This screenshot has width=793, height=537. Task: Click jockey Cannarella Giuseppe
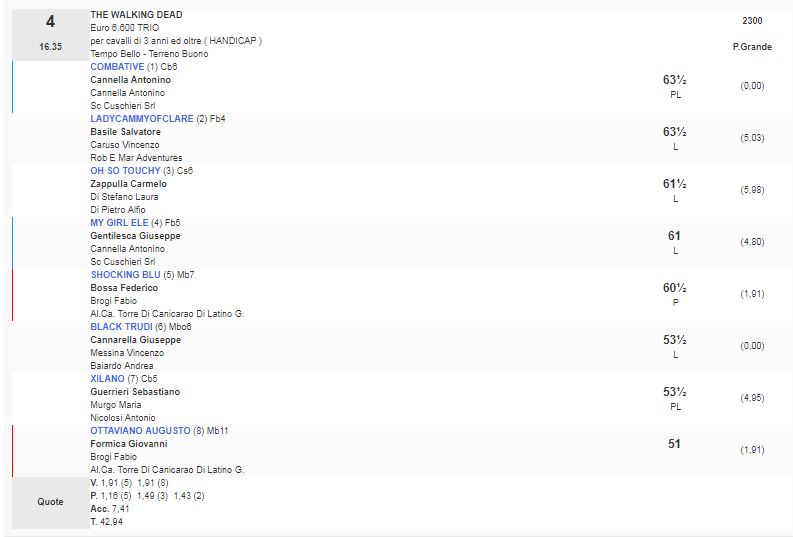click(135, 340)
